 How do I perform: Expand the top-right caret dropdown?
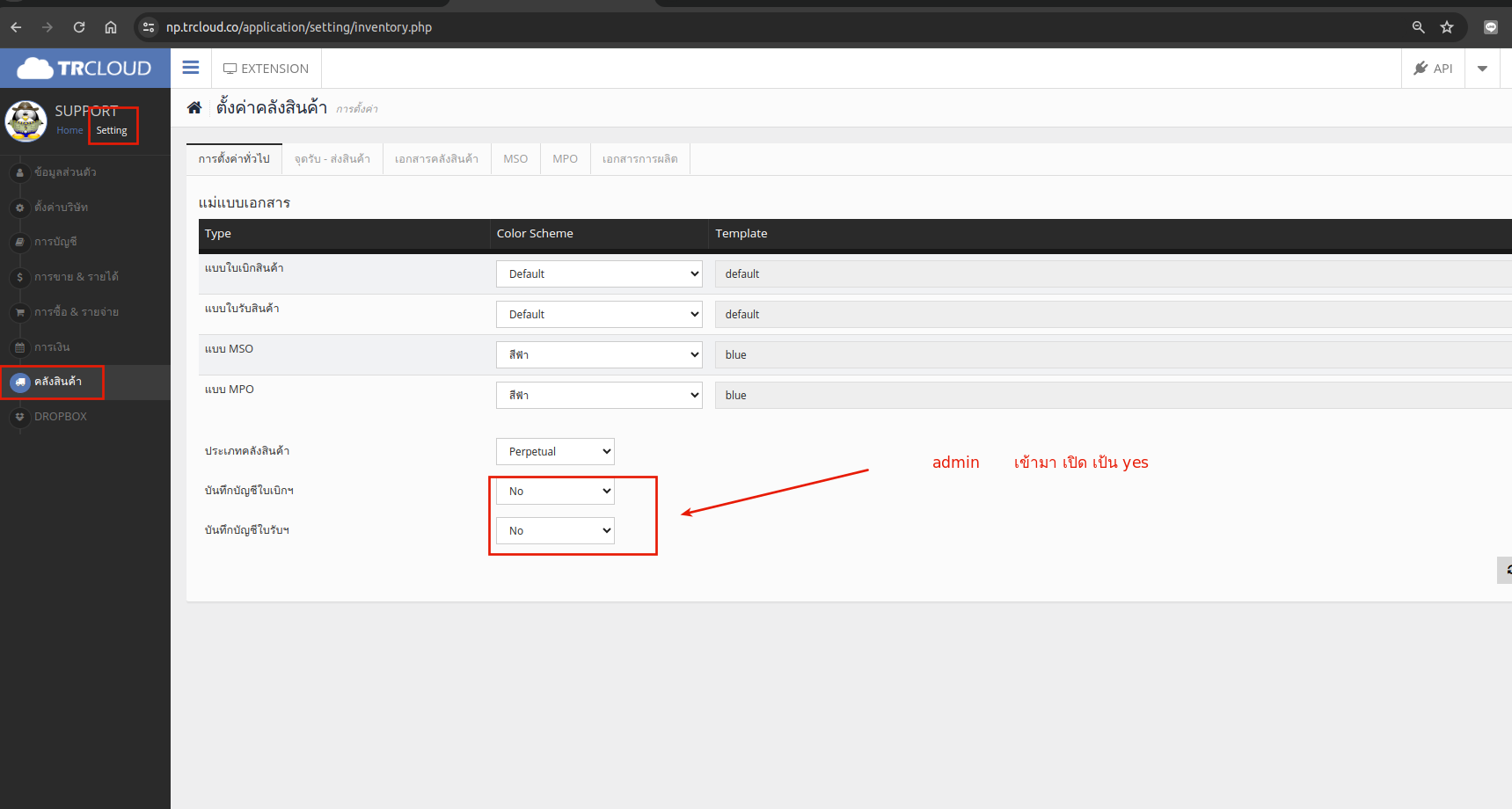[x=1482, y=69]
